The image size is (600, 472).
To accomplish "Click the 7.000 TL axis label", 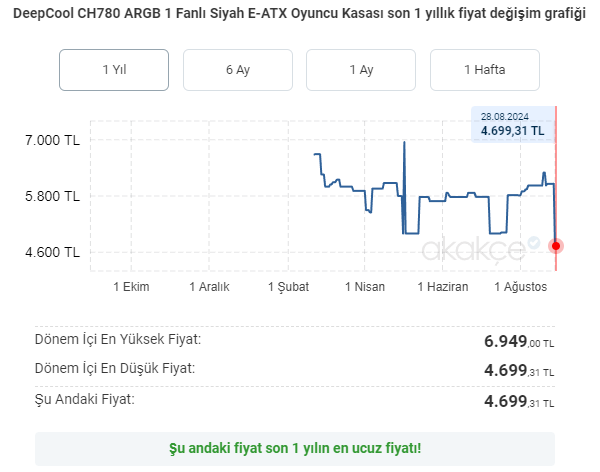I will 51,140.
